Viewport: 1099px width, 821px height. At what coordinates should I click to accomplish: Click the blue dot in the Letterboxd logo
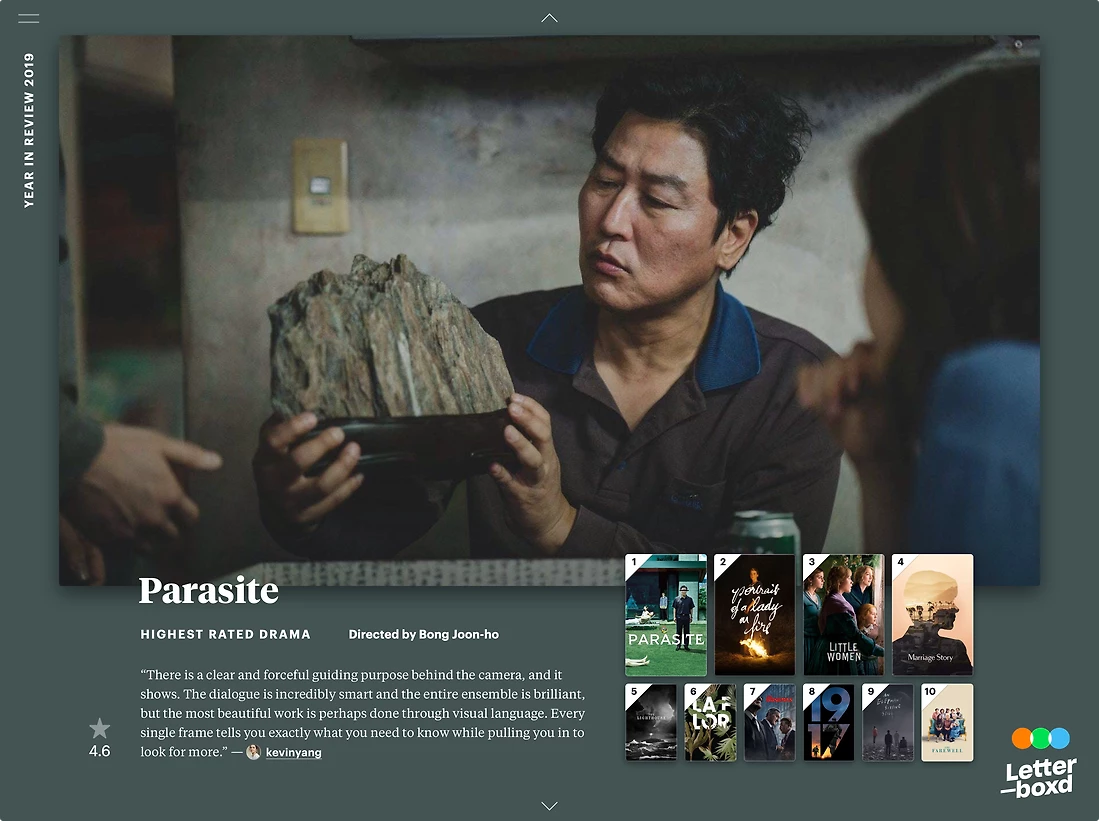1060,737
